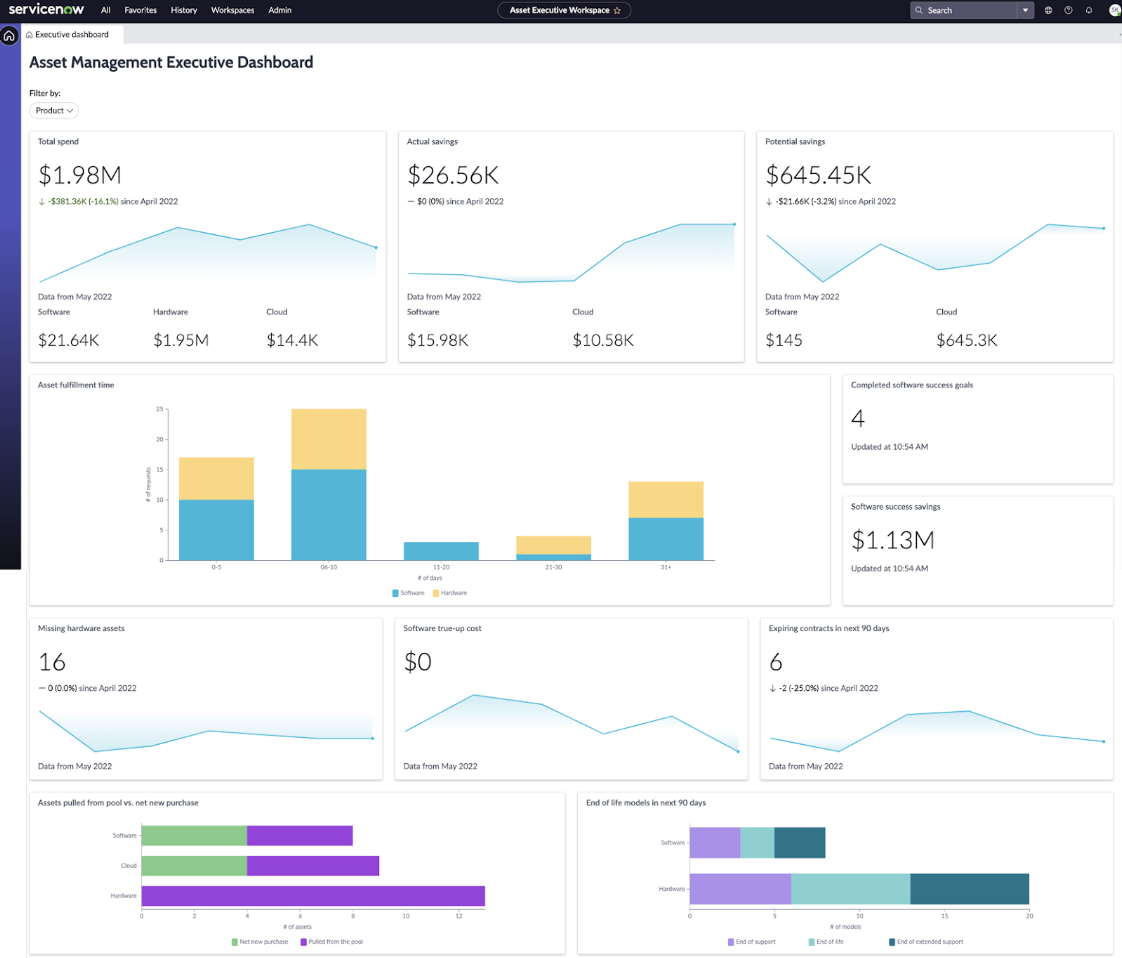Click Missing hardware assets value 16

pos(52,663)
